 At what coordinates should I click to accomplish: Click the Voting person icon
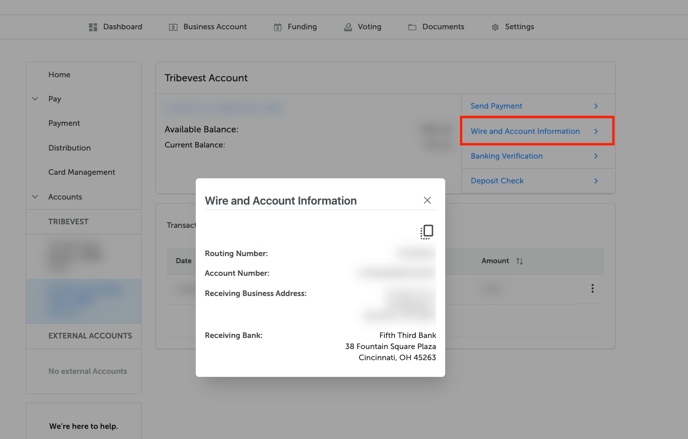pos(348,27)
